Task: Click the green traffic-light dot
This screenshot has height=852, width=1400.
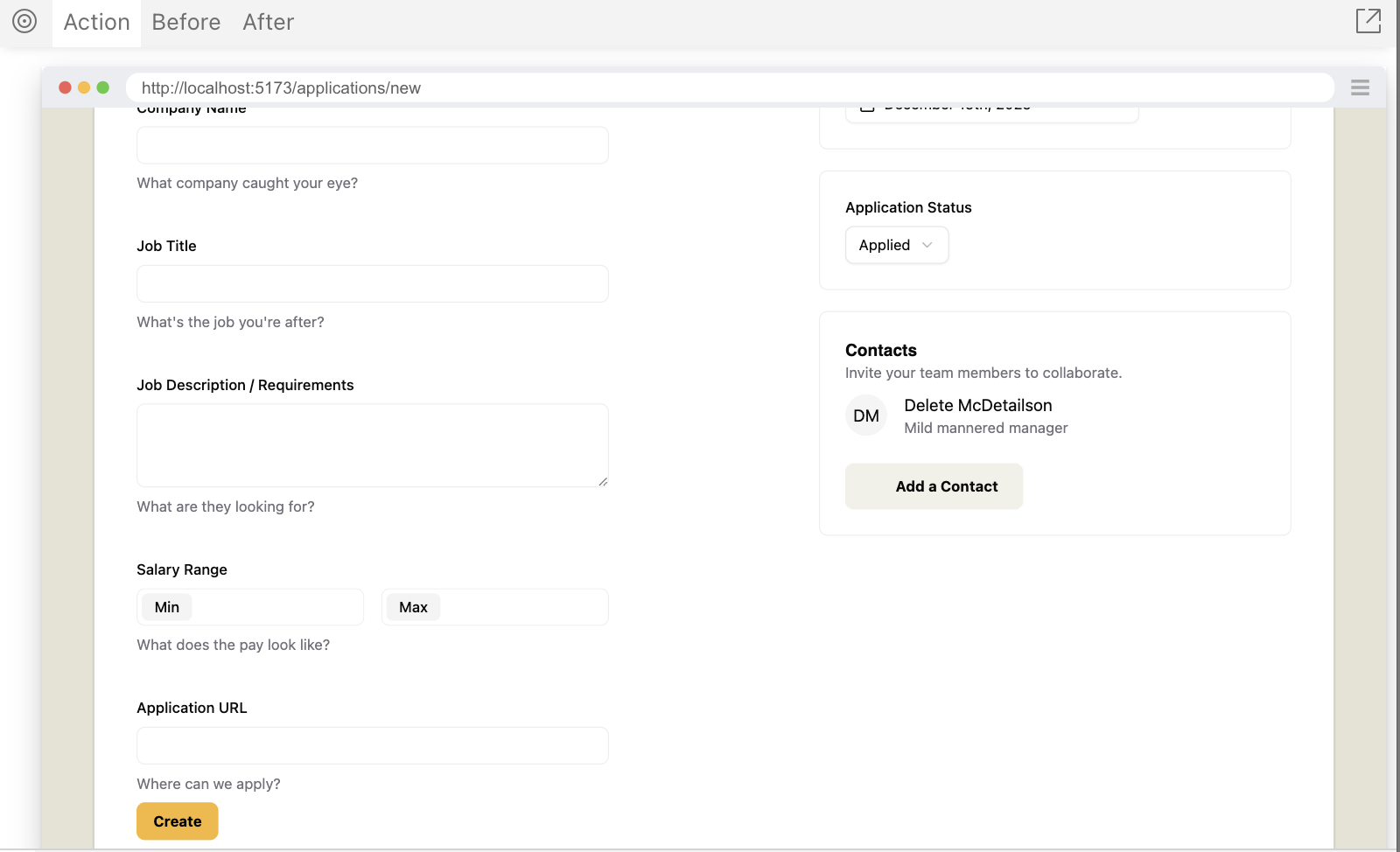Action: pos(102,87)
